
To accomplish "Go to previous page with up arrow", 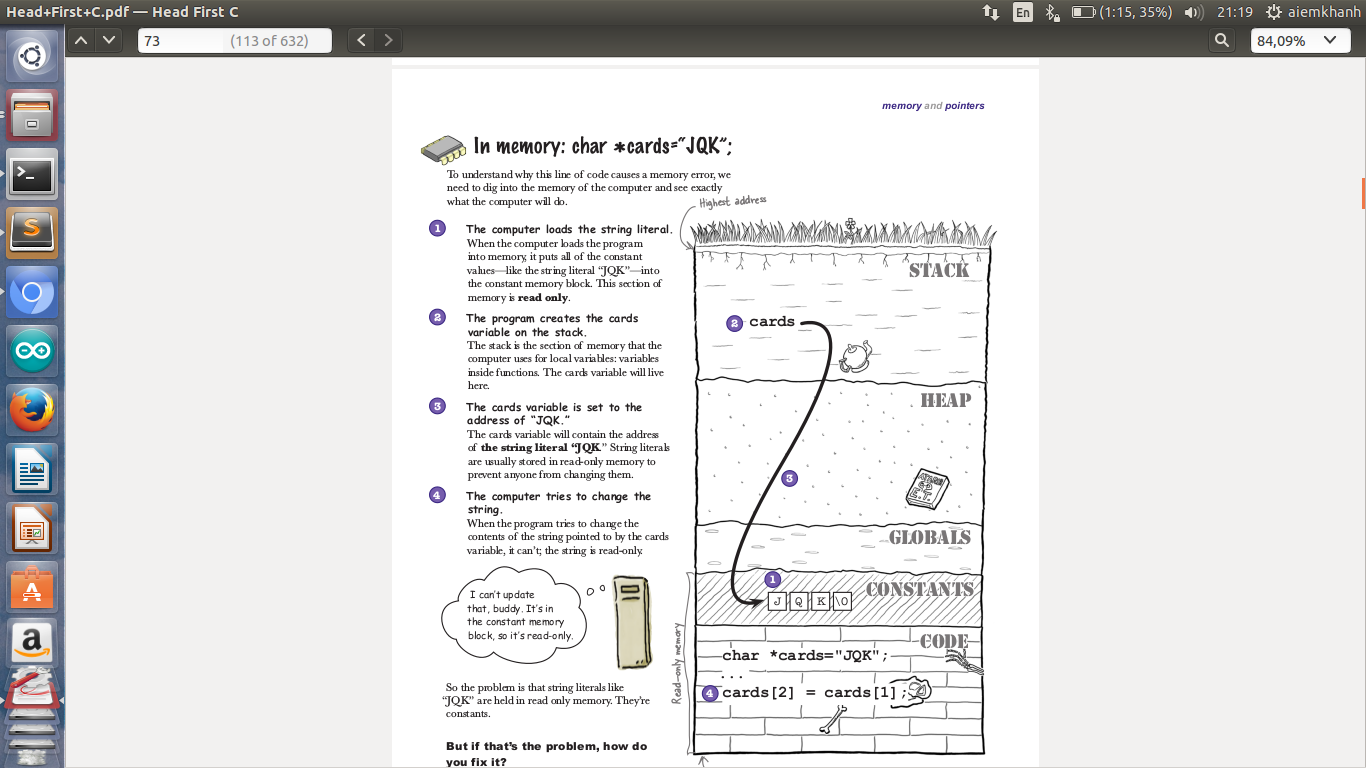I will point(82,40).
